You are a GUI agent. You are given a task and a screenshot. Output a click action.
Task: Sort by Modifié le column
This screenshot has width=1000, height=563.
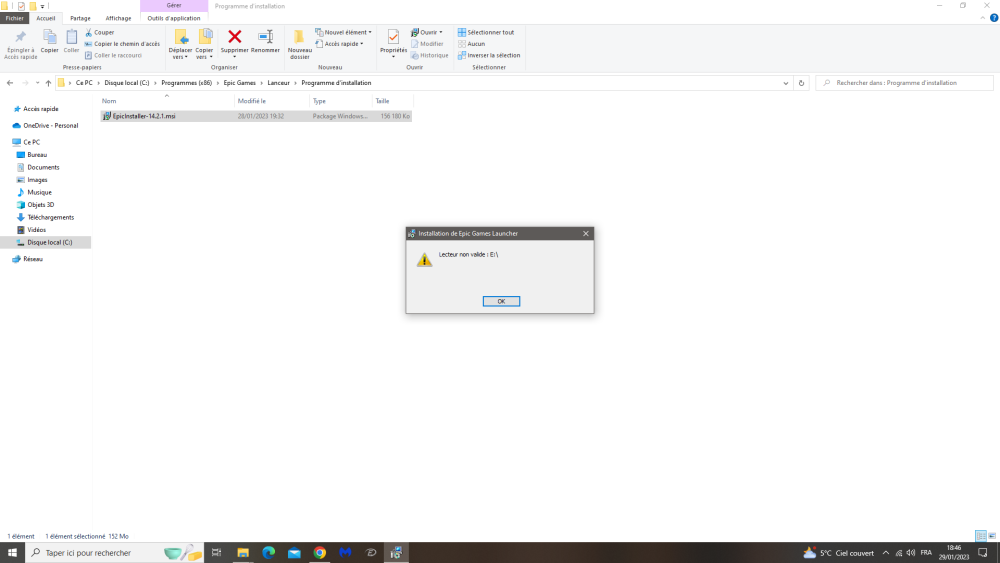coord(272,101)
